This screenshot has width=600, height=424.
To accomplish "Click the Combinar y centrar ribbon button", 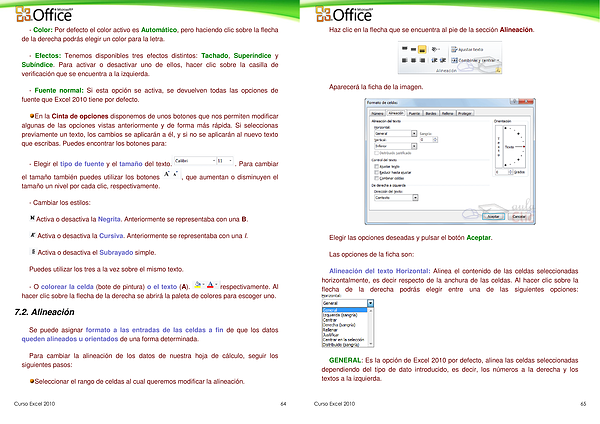I will pyautogui.click(x=473, y=60).
